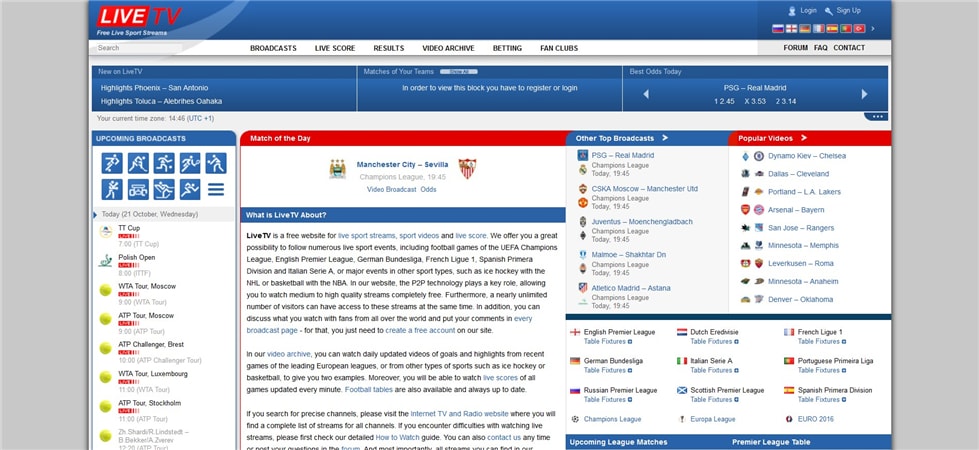The width and height of the screenshot is (979, 450).
Task: Click the Manchester City club crest
Action: pyautogui.click(x=338, y=169)
